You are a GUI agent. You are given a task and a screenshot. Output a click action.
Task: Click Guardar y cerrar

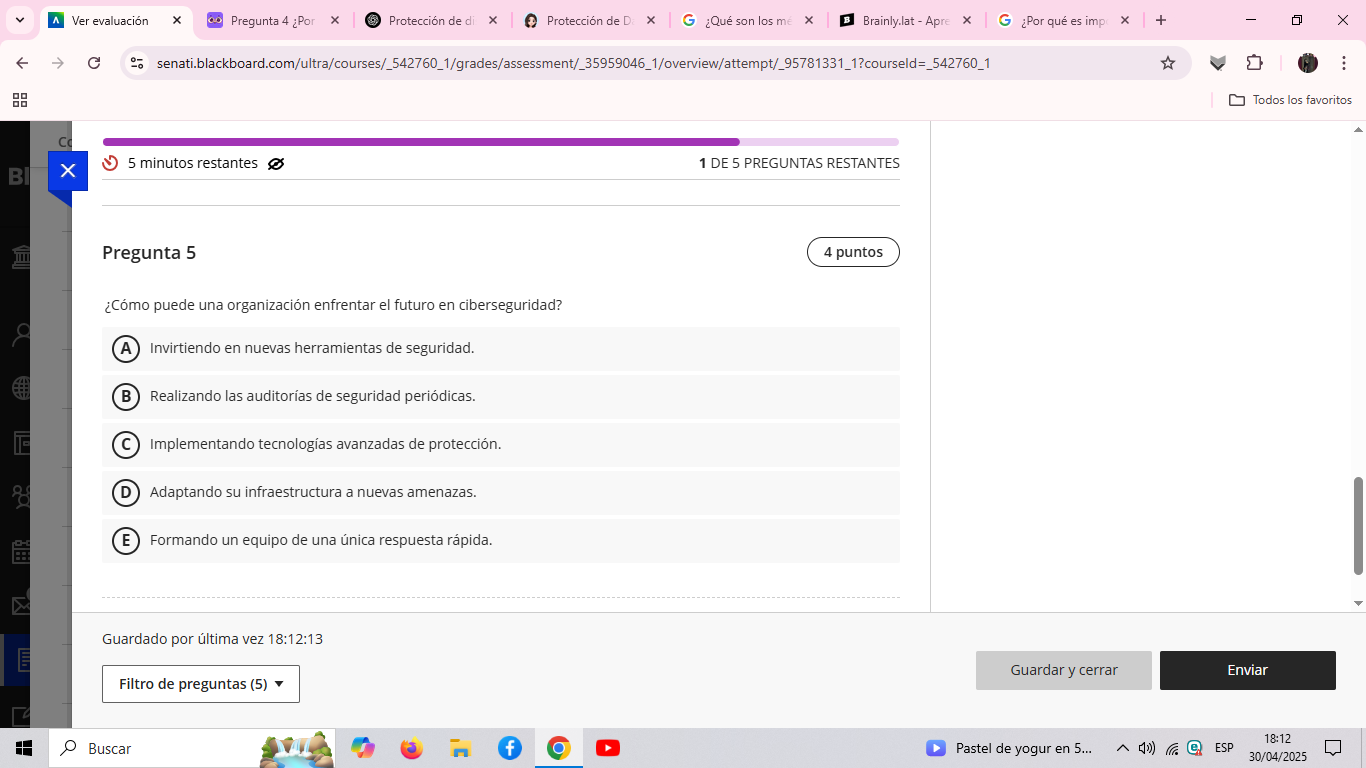pos(1063,670)
